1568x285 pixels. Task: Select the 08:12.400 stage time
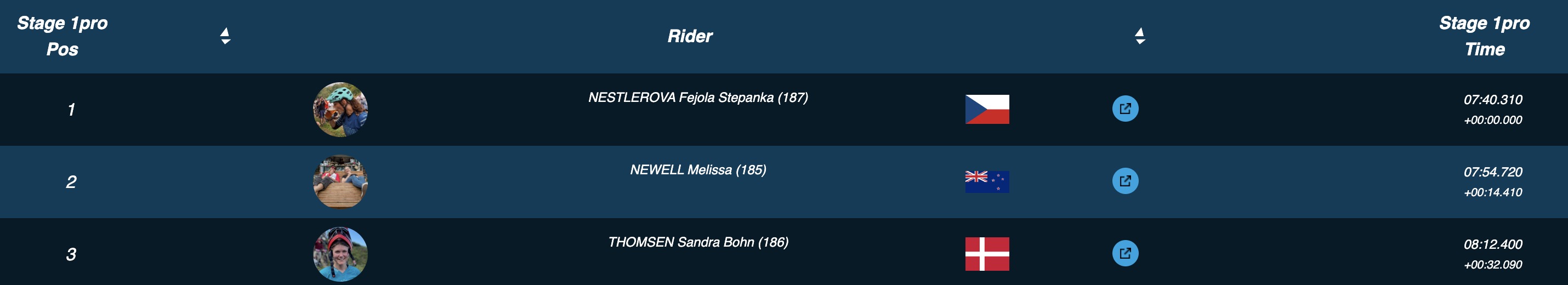(x=1492, y=245)
